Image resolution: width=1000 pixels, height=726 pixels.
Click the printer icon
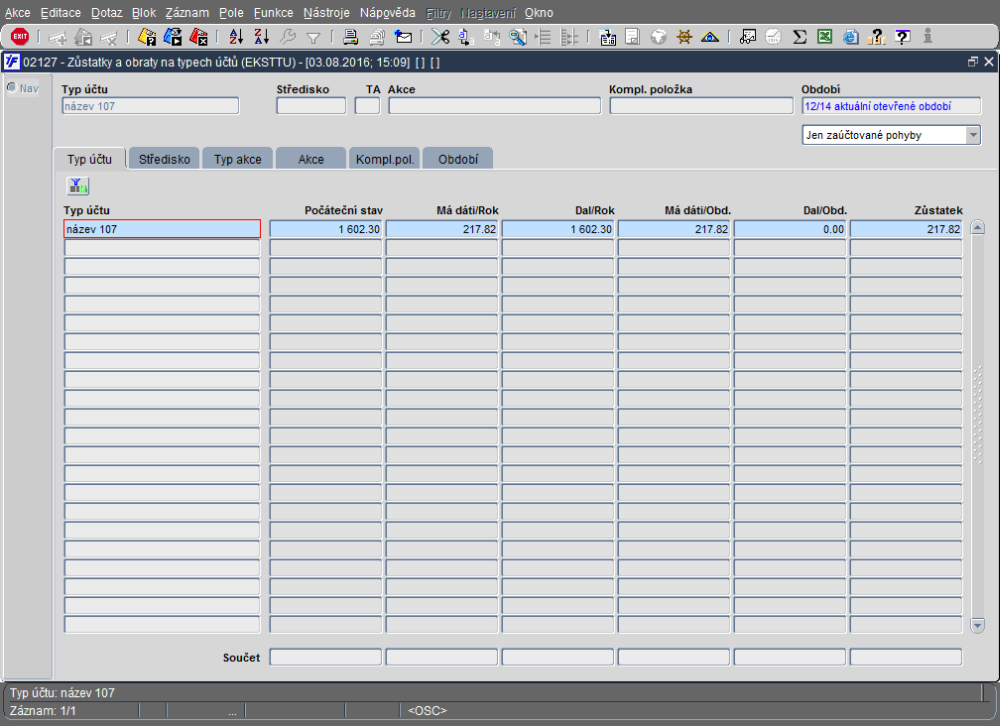coord(350,37)
